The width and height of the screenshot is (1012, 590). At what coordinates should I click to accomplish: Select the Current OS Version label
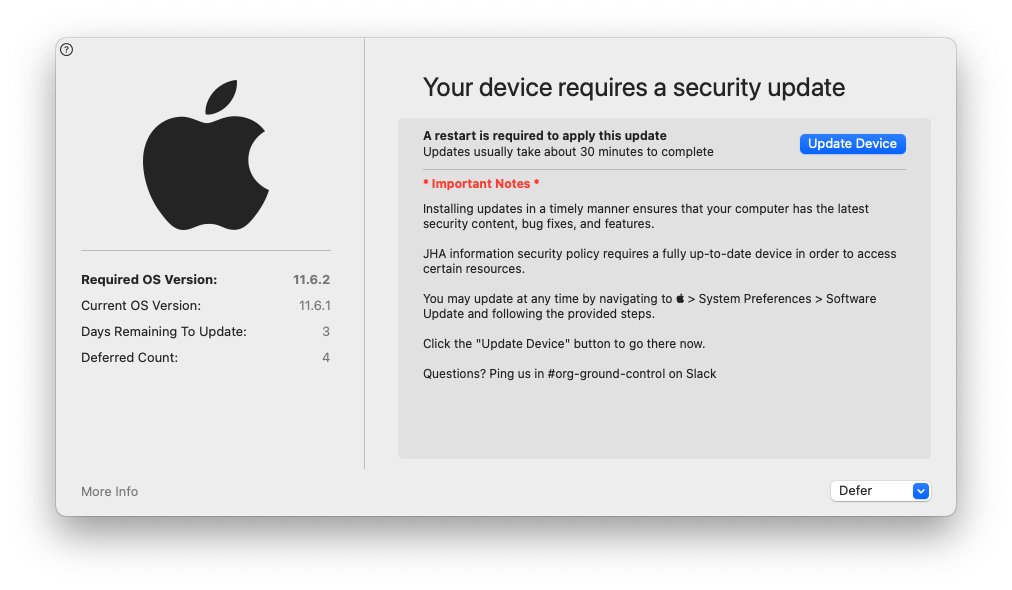tap(141, 306)
